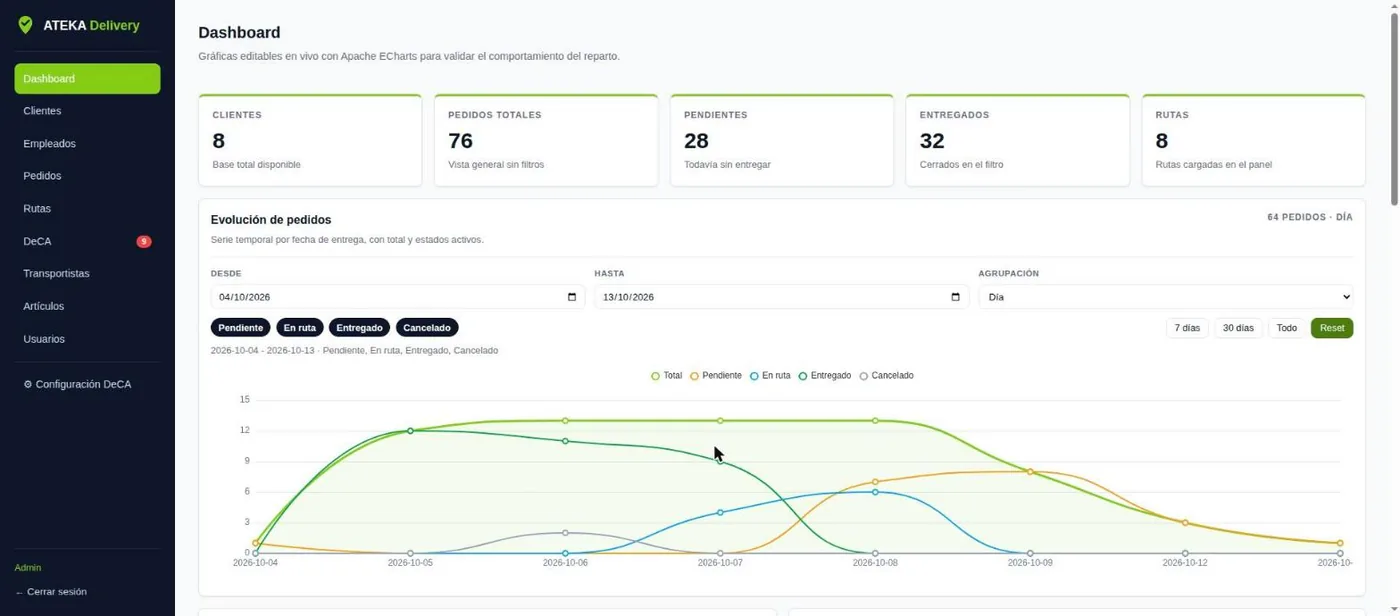Toggle the Pendiente filter chip
This screenshot has width=1400, height=616.
tap(241, 328)
